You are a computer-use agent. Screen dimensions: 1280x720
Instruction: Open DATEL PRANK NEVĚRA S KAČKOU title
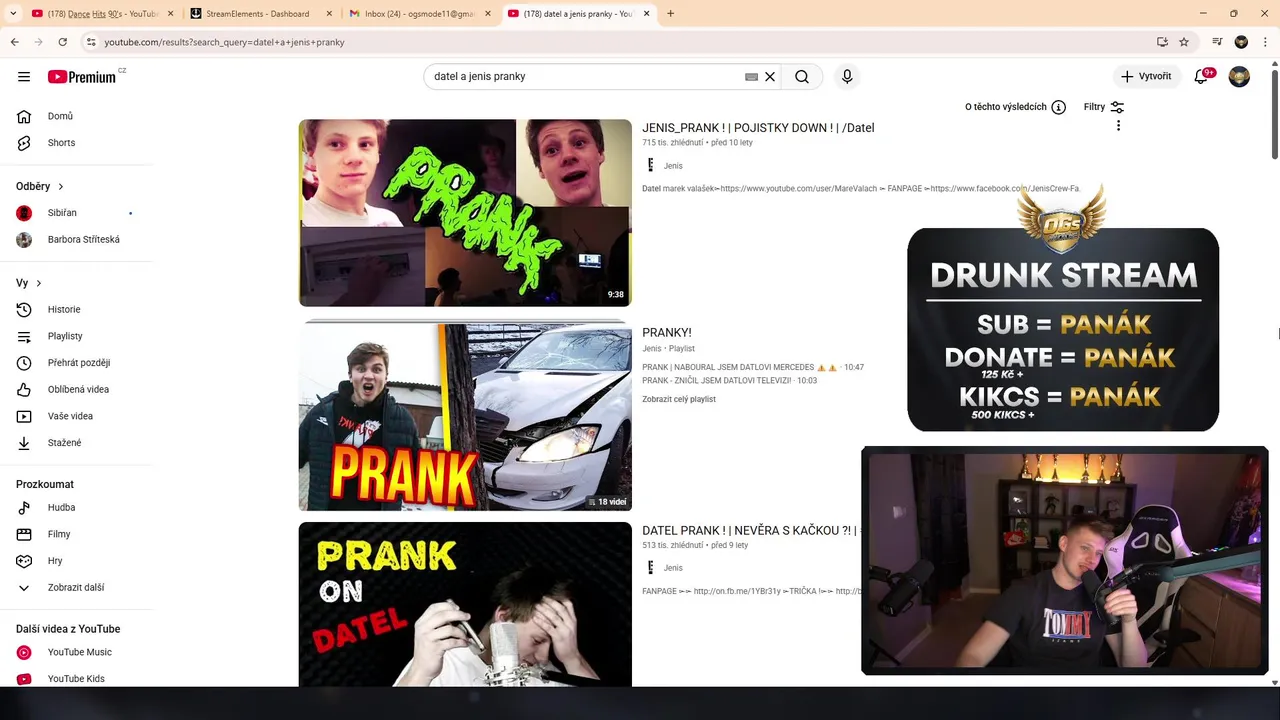coord(751,531)
